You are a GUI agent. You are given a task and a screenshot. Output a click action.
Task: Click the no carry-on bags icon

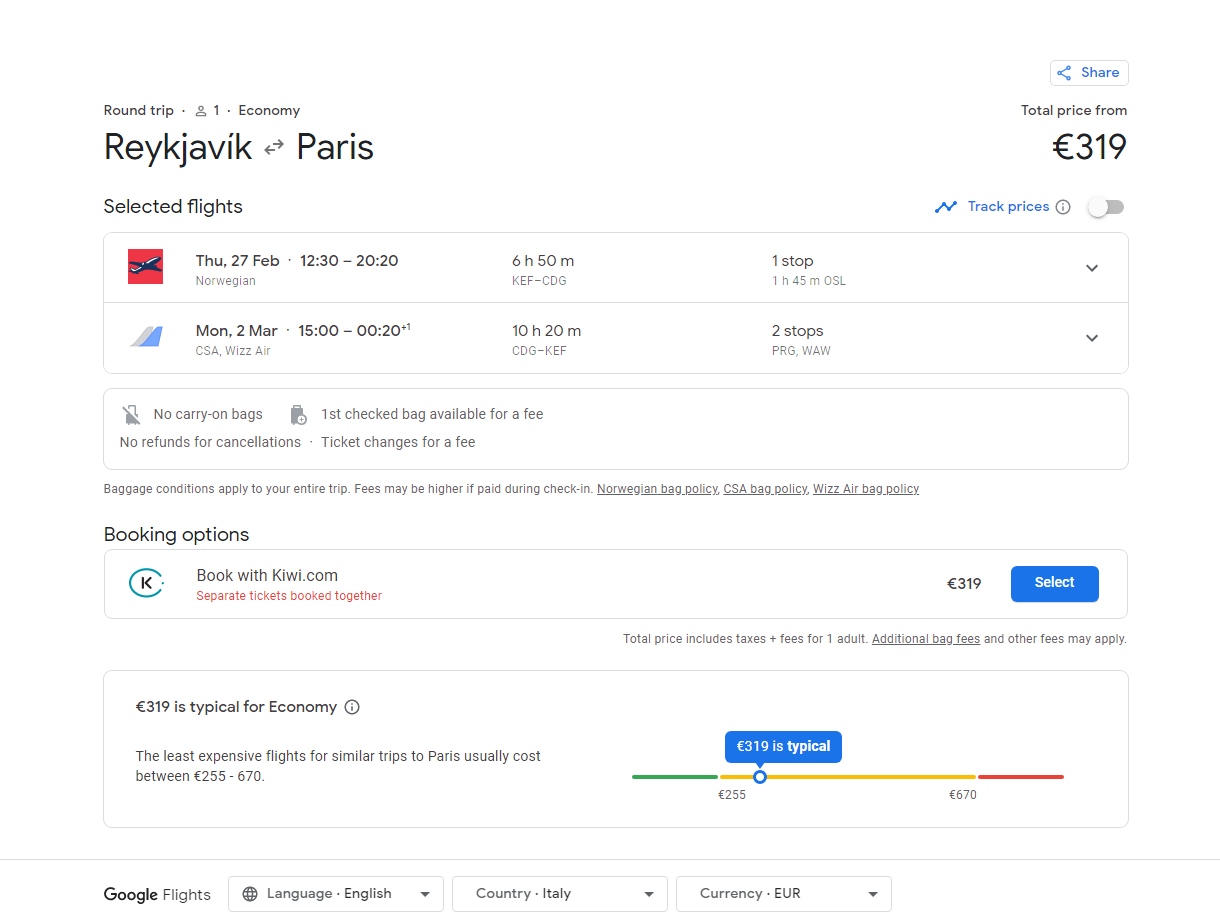pos(131,414)
